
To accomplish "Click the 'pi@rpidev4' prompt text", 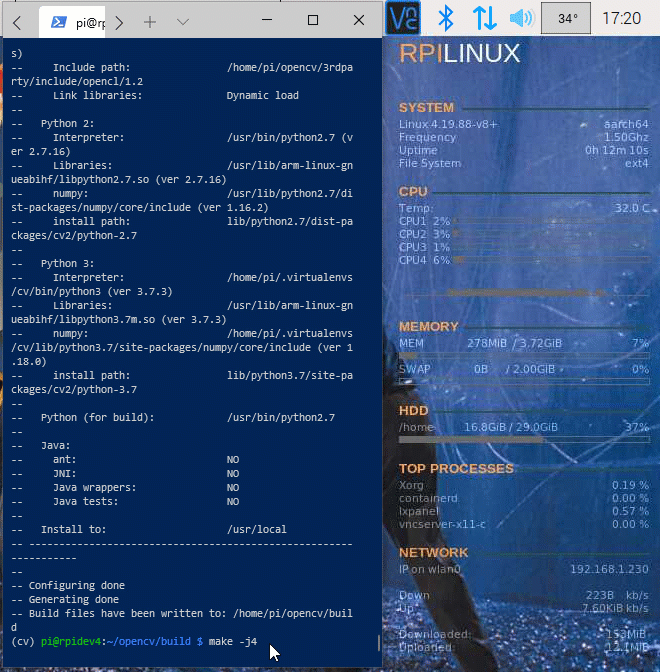I will [71, 642].
